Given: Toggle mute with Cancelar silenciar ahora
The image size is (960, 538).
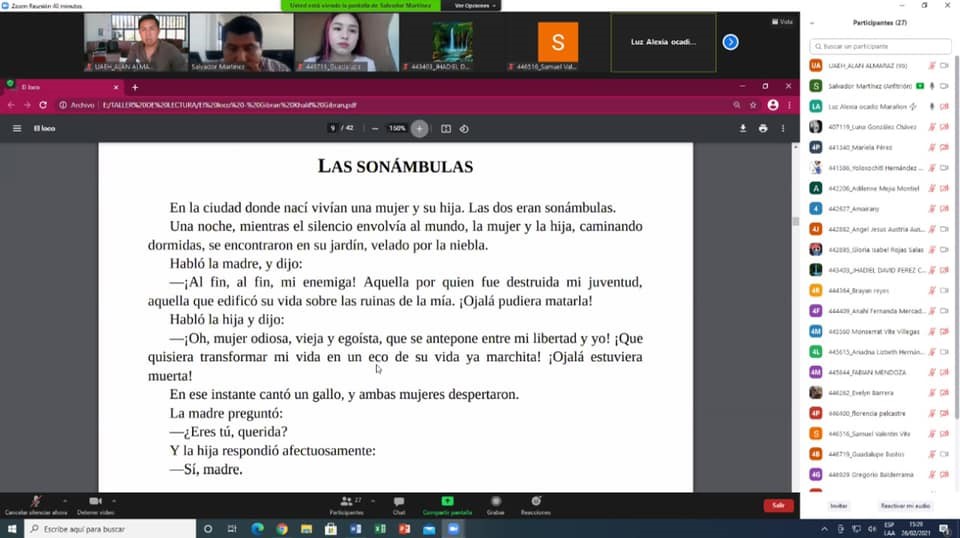Looking at the screenshot, I should click(x=36, y=506).
